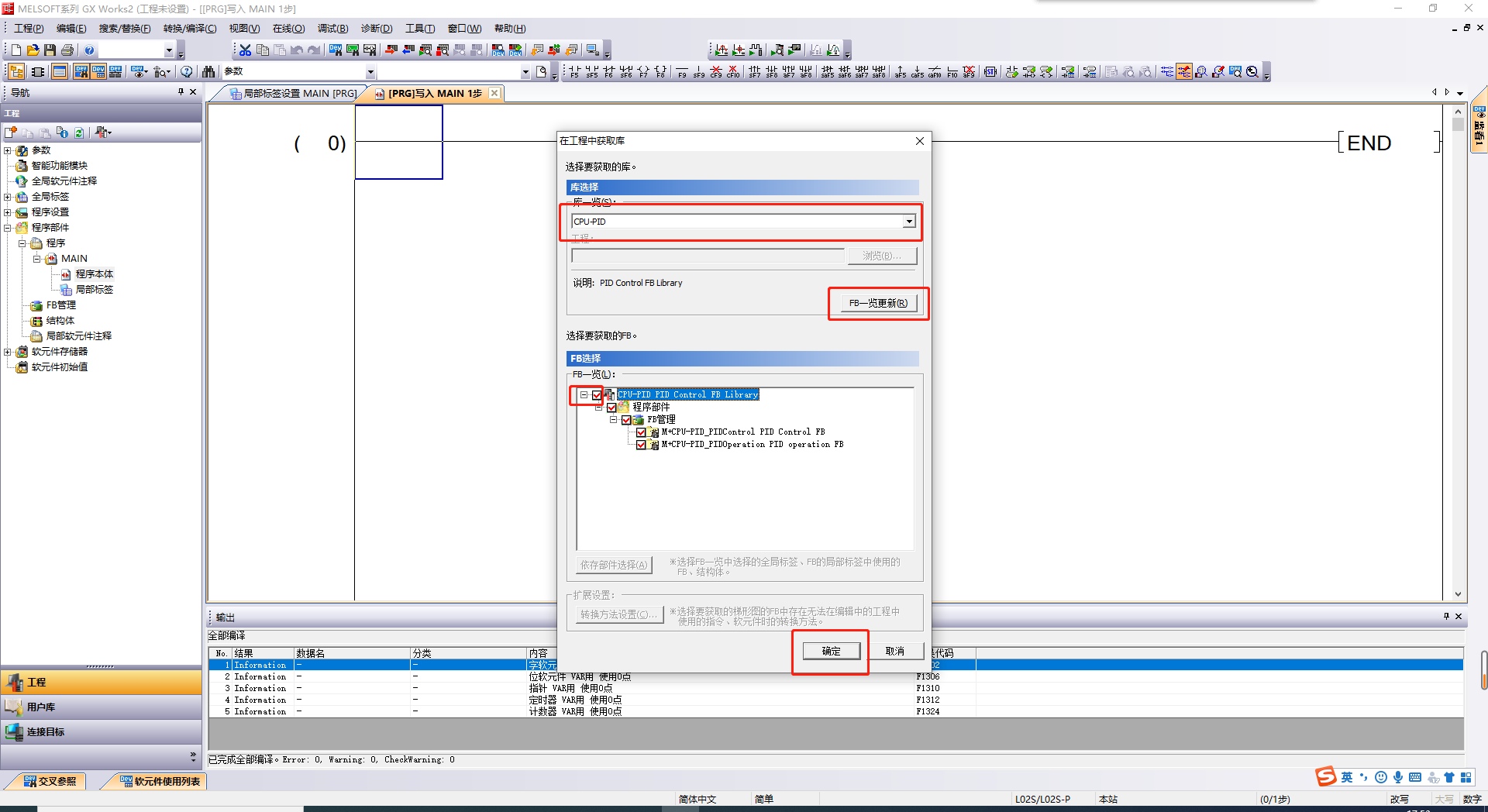Toggle the M+CPU-PID_PIDOperation FB checkbox
The image size is (1488, 812).
pos(641,445)
